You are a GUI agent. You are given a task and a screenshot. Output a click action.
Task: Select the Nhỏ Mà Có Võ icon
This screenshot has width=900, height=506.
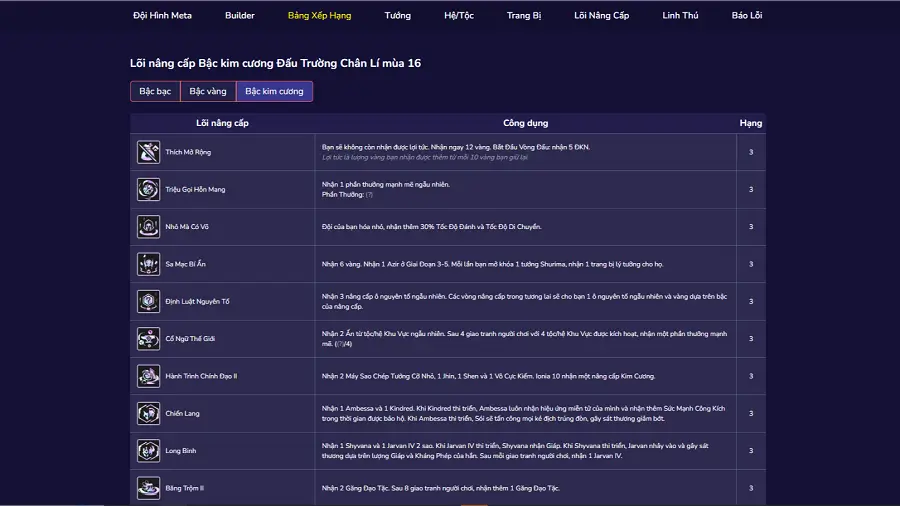148,227
